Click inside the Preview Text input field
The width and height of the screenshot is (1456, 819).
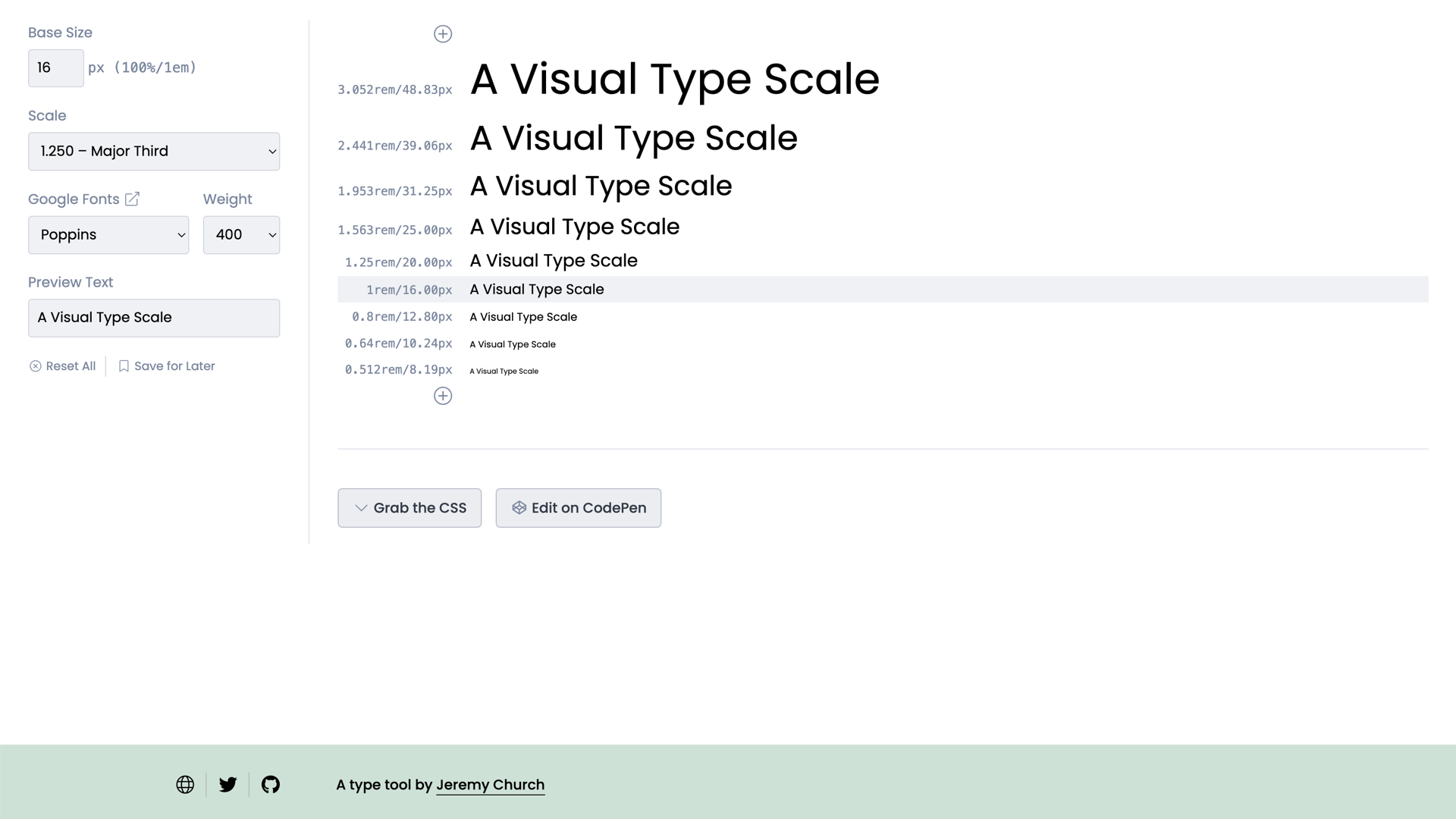tap(154, 318)
